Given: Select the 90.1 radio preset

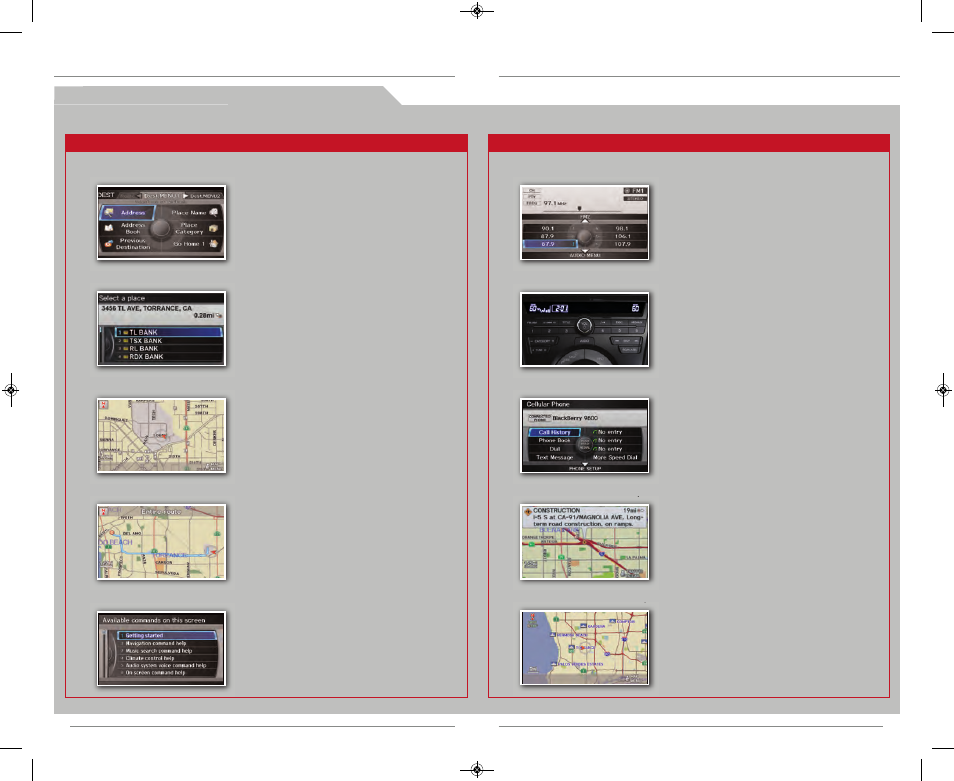Looking at the screenshot, I should click(548, 228).
